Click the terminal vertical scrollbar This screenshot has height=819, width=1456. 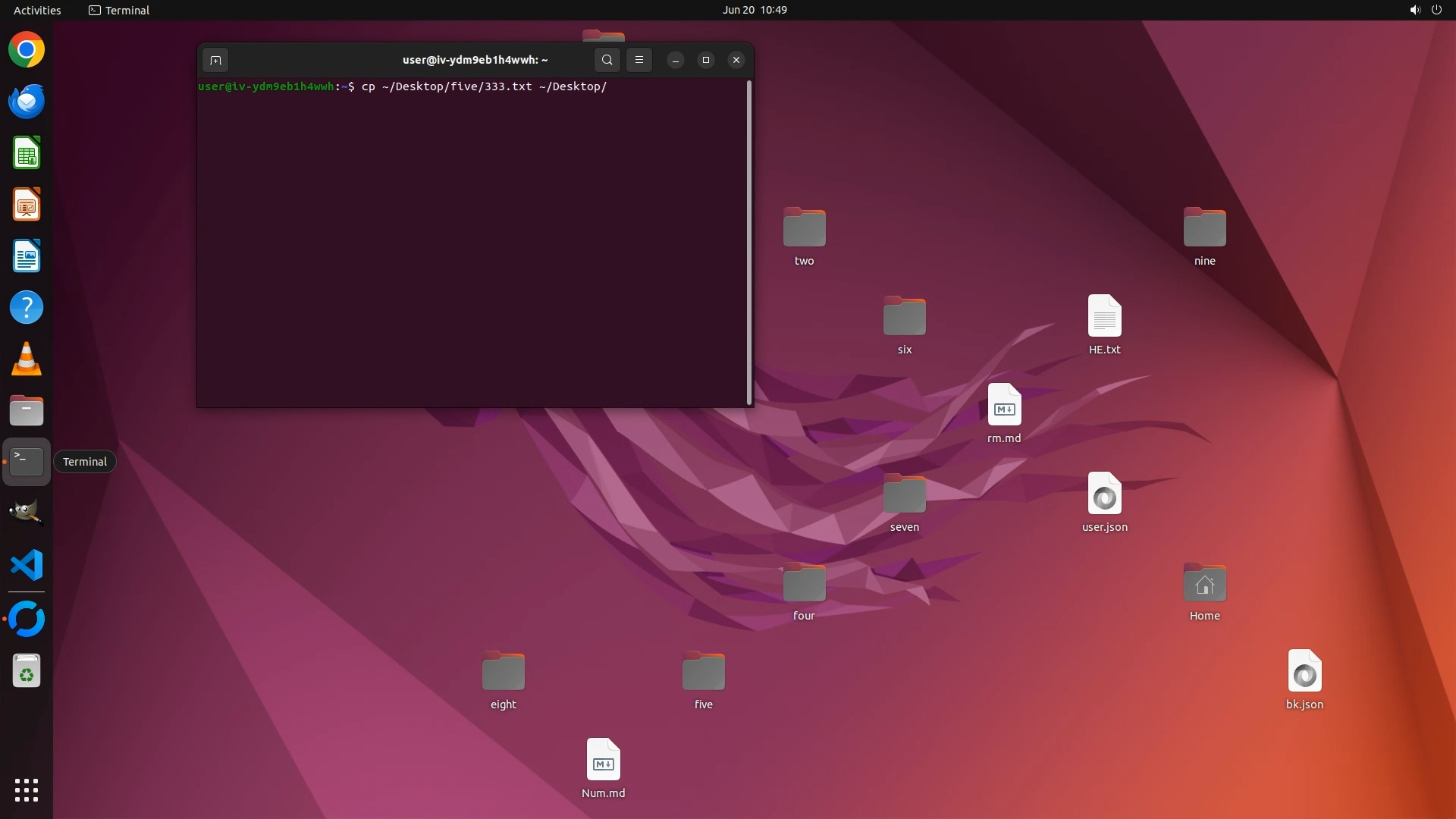[749, 243]
